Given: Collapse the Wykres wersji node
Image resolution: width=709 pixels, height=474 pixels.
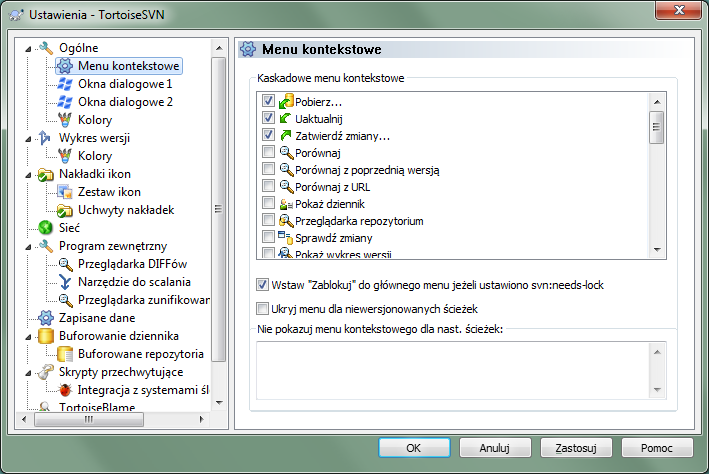Looking at the screenshot, I should pyautogui.click(x=28, y=139).
